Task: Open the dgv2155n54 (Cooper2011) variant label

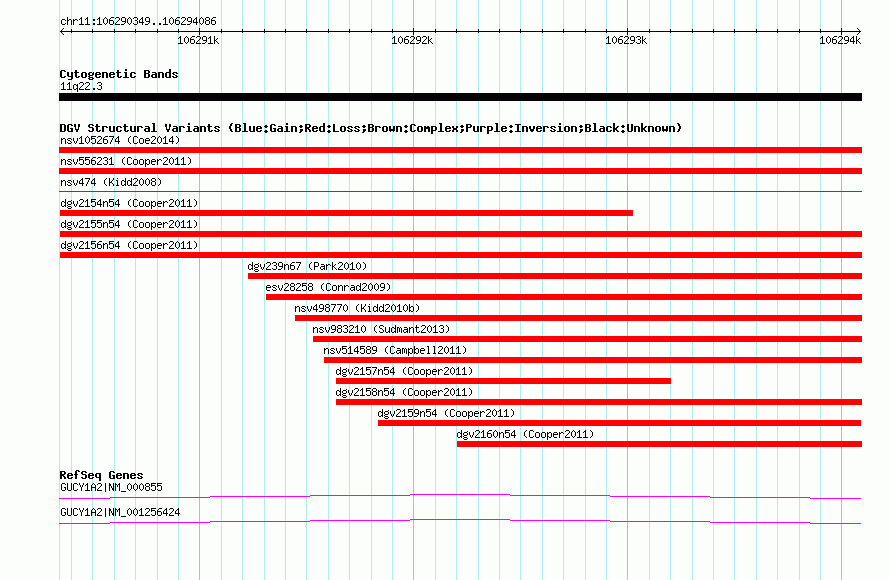Action: tap(129, 224)
